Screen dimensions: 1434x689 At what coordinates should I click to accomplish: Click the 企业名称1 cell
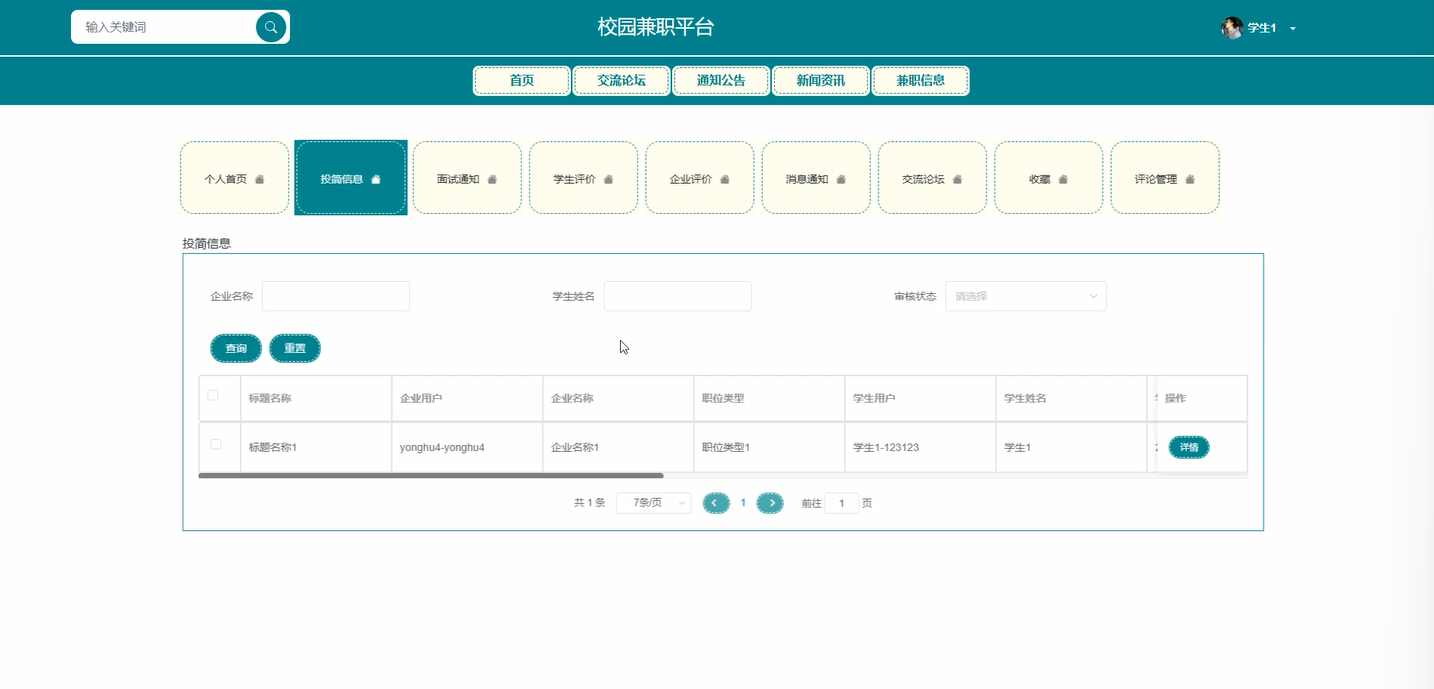point(618,447)
